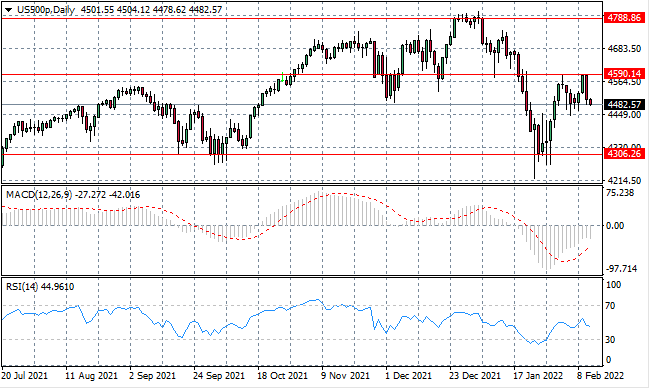Click the 11 Aug 2021 date label
649x388 pixels.
click(x=91, y=376)
